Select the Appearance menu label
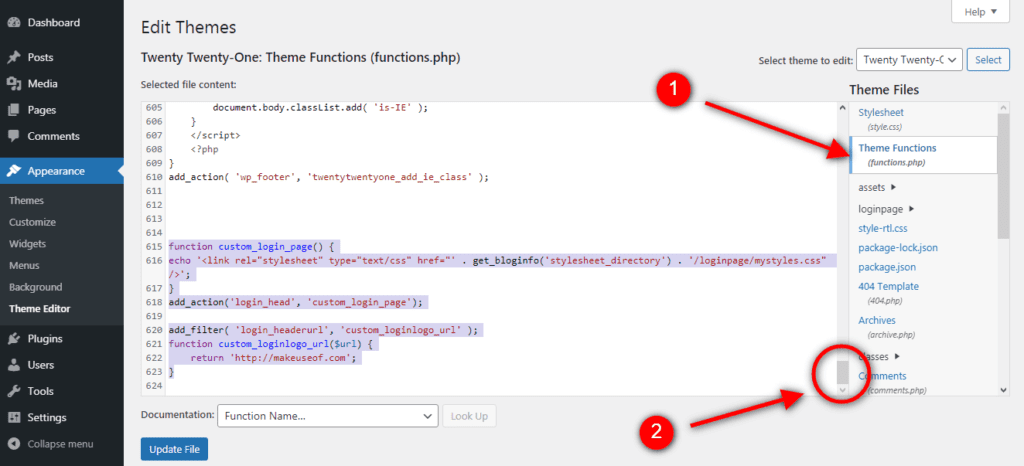The image size is (1024, 466). coord(56,171)
